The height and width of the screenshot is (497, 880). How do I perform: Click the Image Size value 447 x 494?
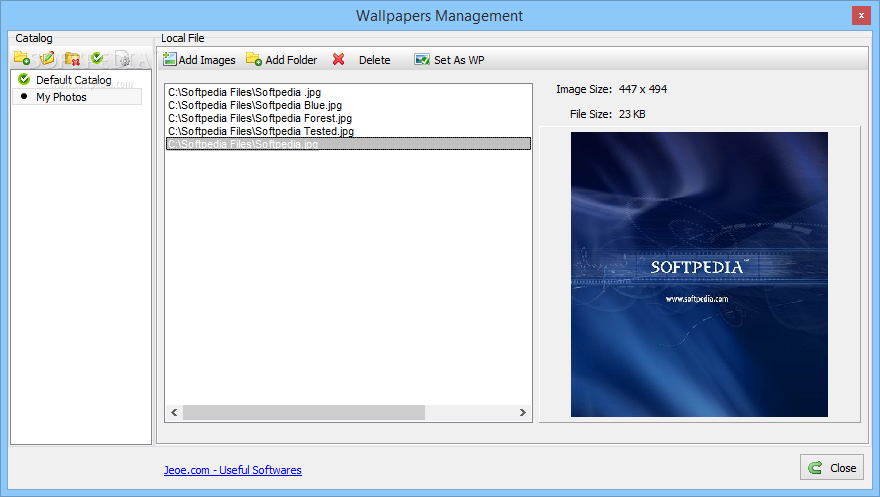[x=643, y=89]
